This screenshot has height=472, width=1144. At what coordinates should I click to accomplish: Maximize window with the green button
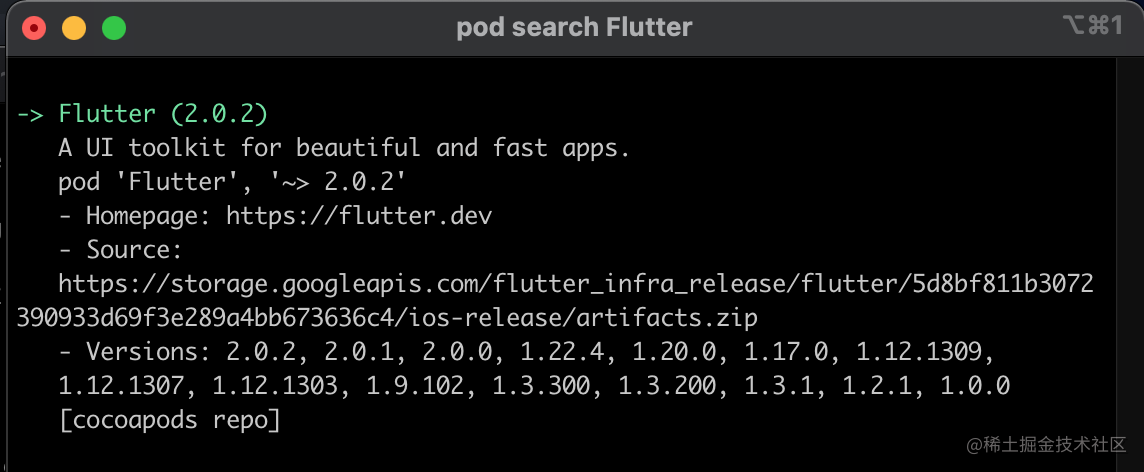[x=114, y=28]
